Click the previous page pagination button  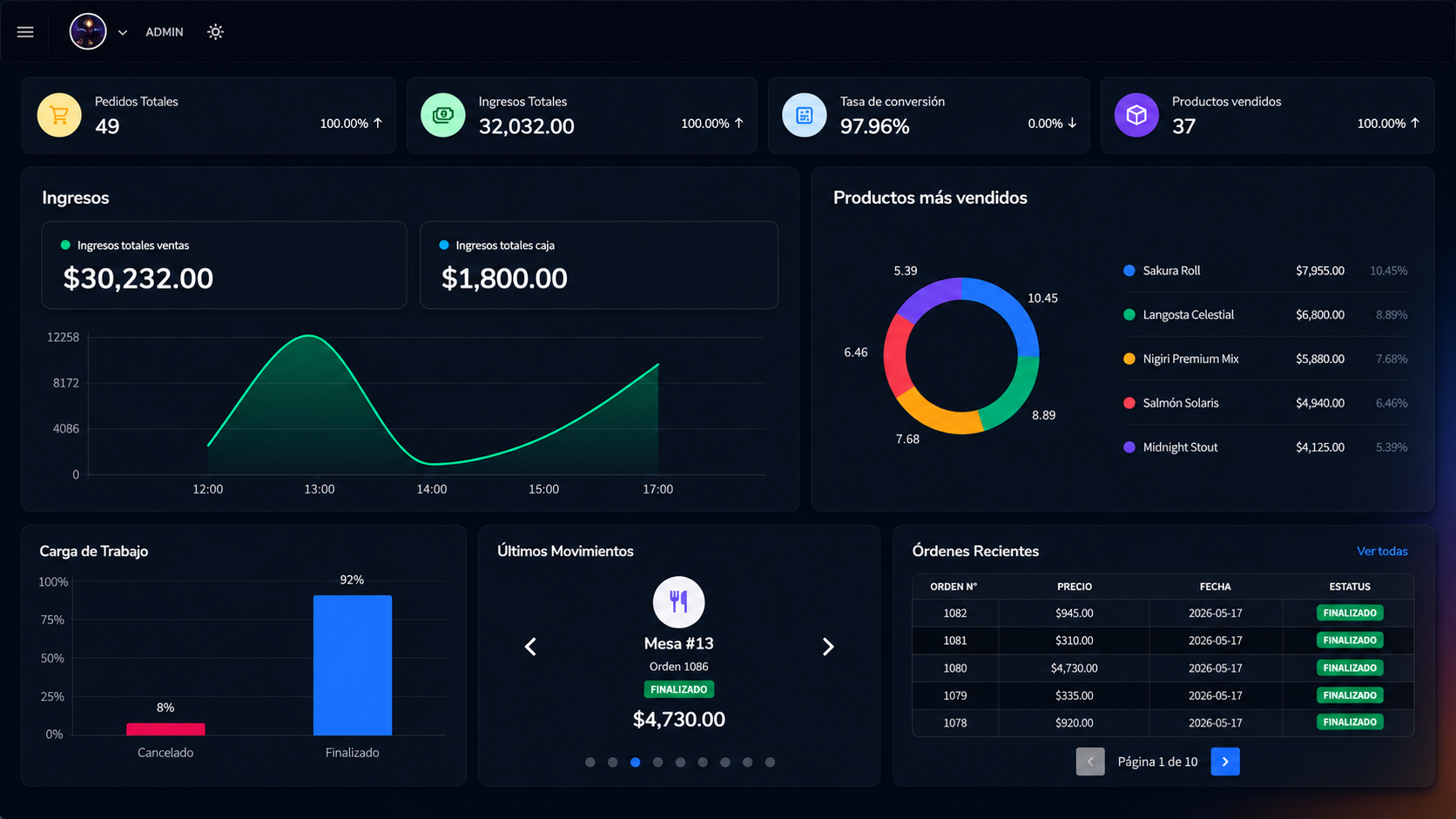coord(1090,762)
